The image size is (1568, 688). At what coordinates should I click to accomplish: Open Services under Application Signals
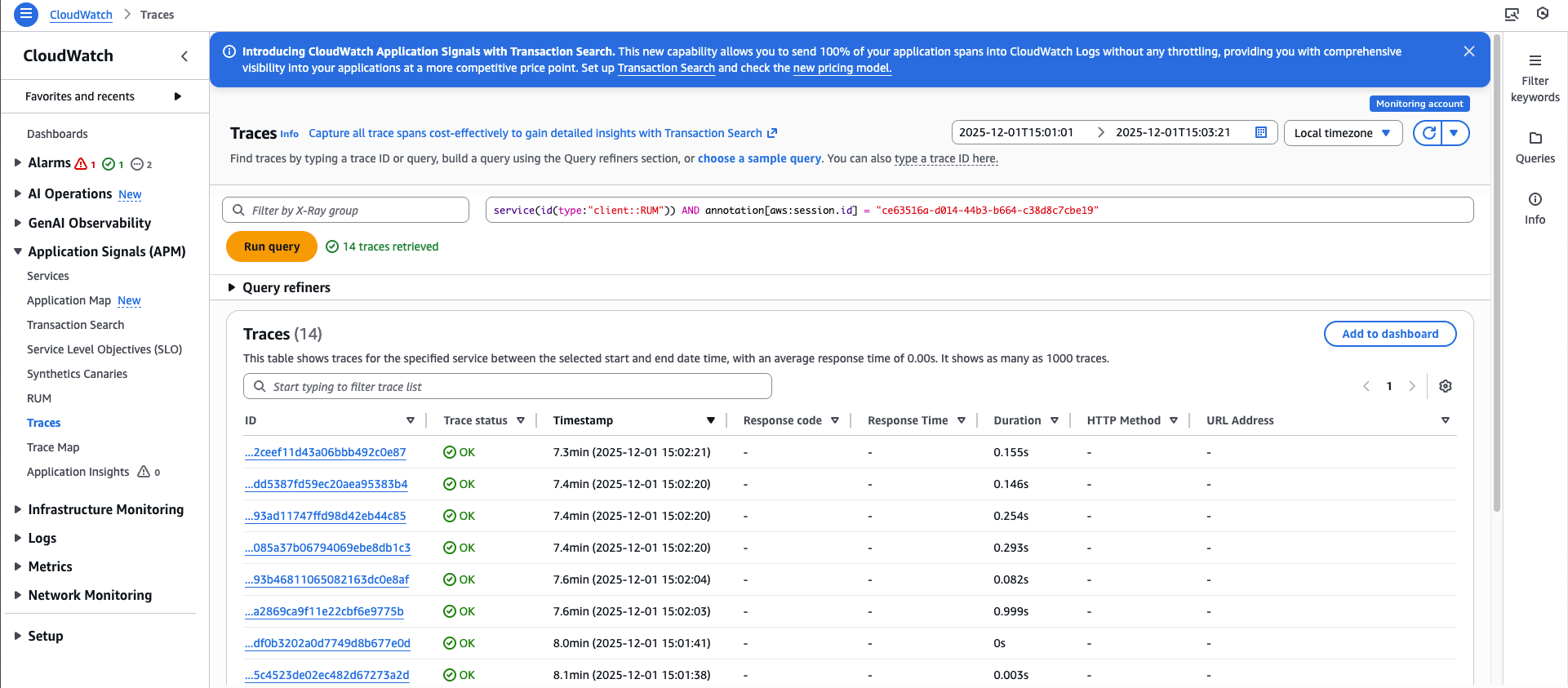click(x=48, y=276)
